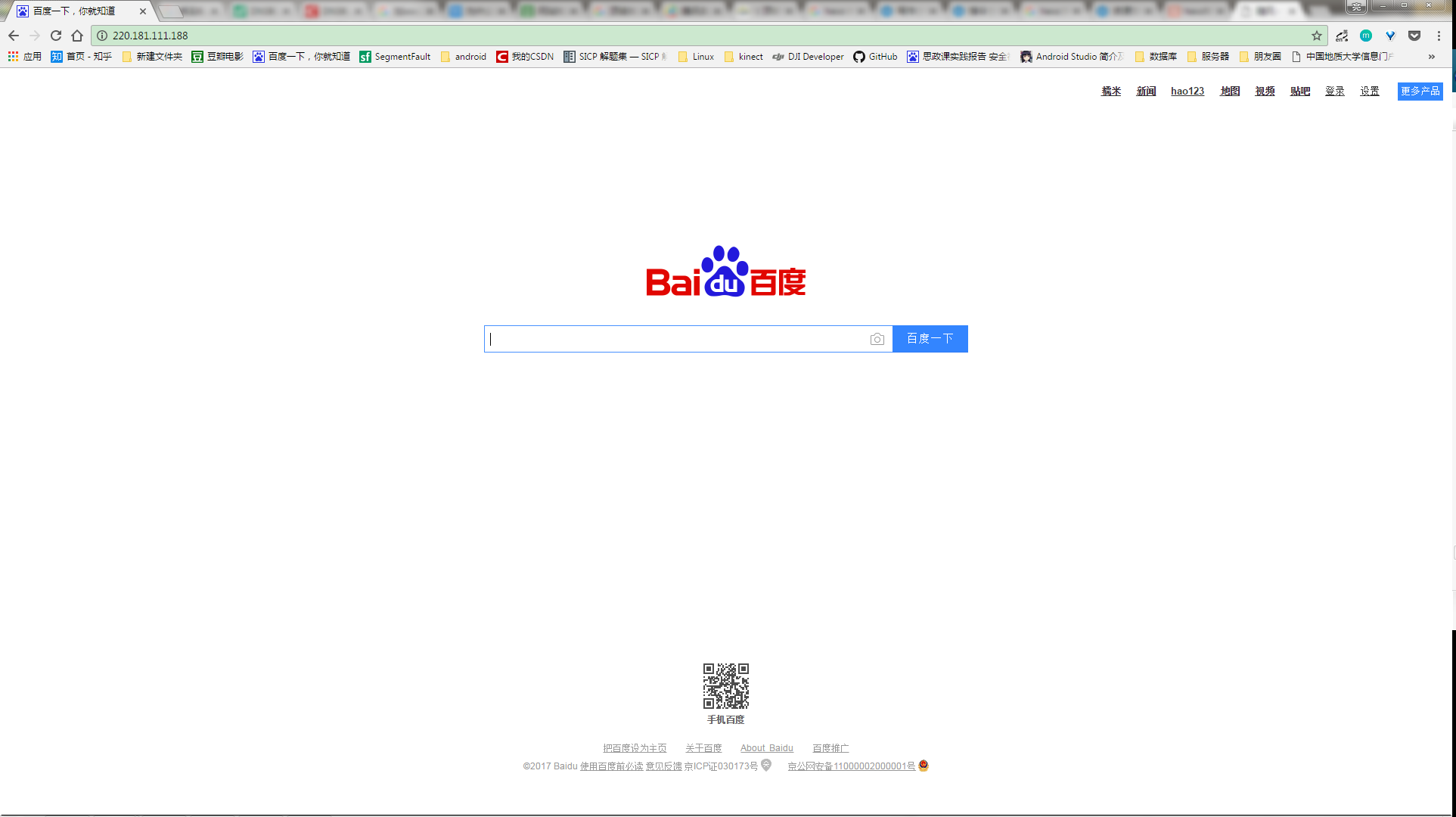1456x817 pixels.
Task: Click the About Baidu footer link
Action: [766, 748]
